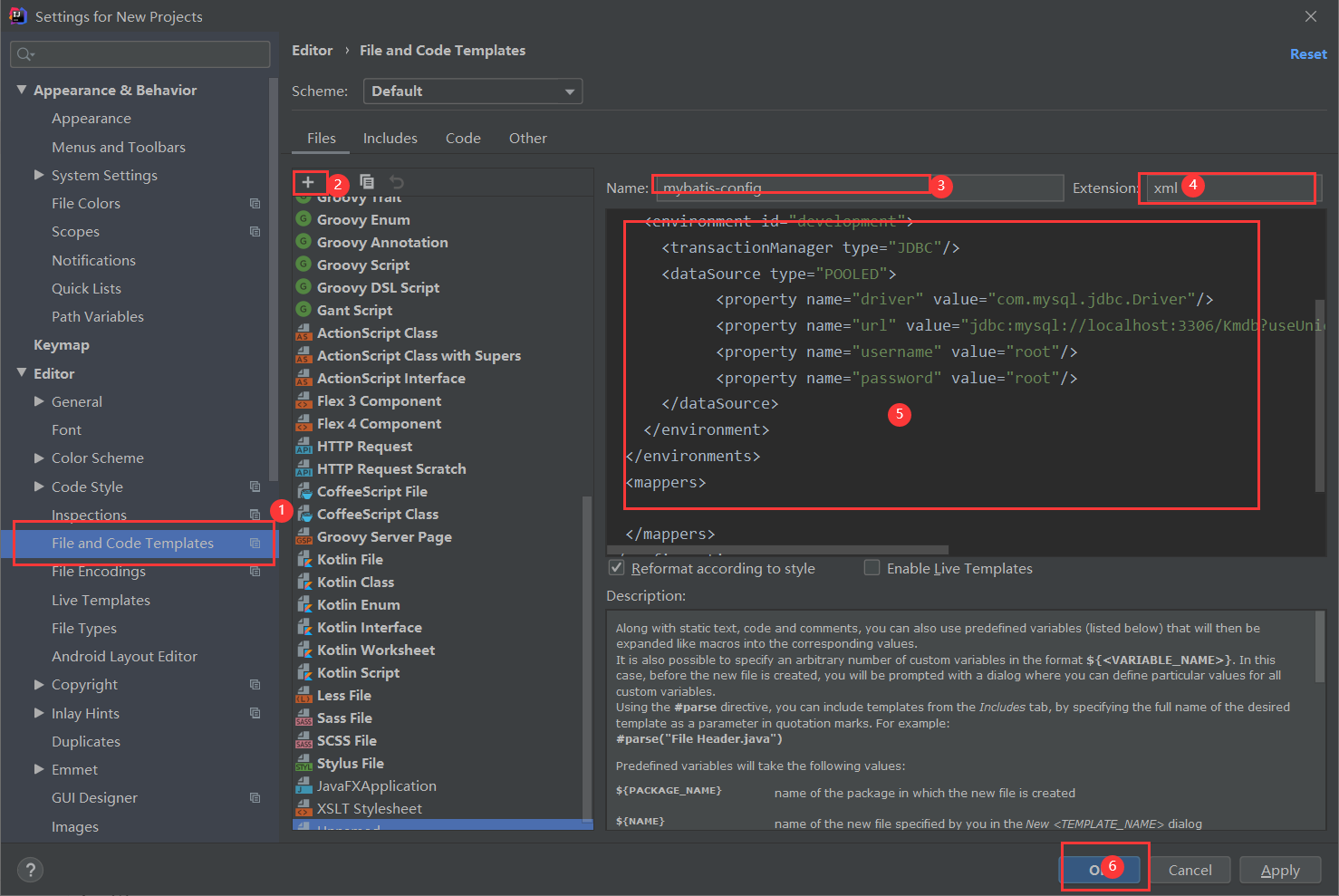Select the HTTP Request template icon
1339x896 pixels.
click(x=303, y=446)
